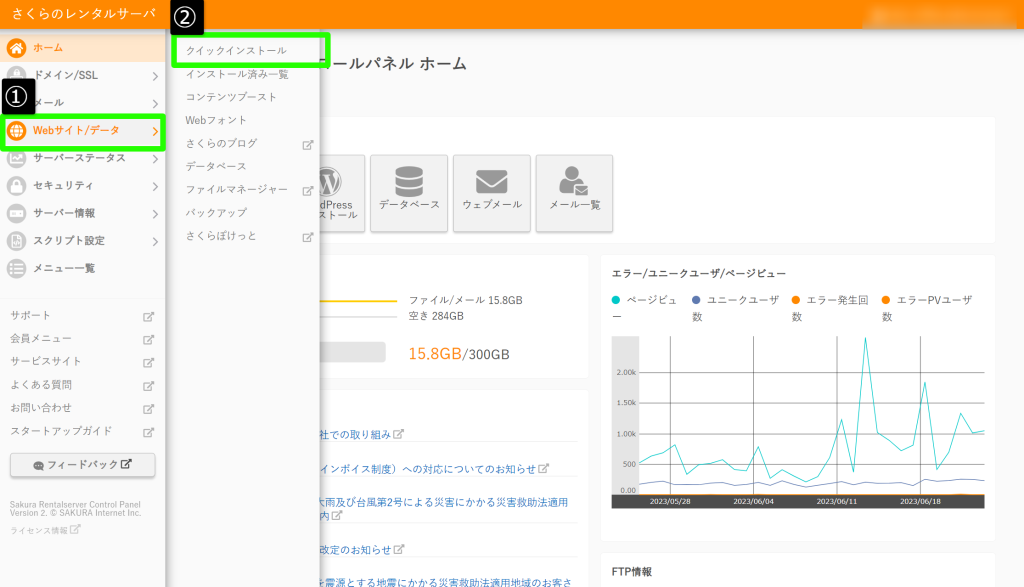The image size is (1024, 587).
Task: Select コンテンツブースト from the submenu
Action: coord(231,97)
